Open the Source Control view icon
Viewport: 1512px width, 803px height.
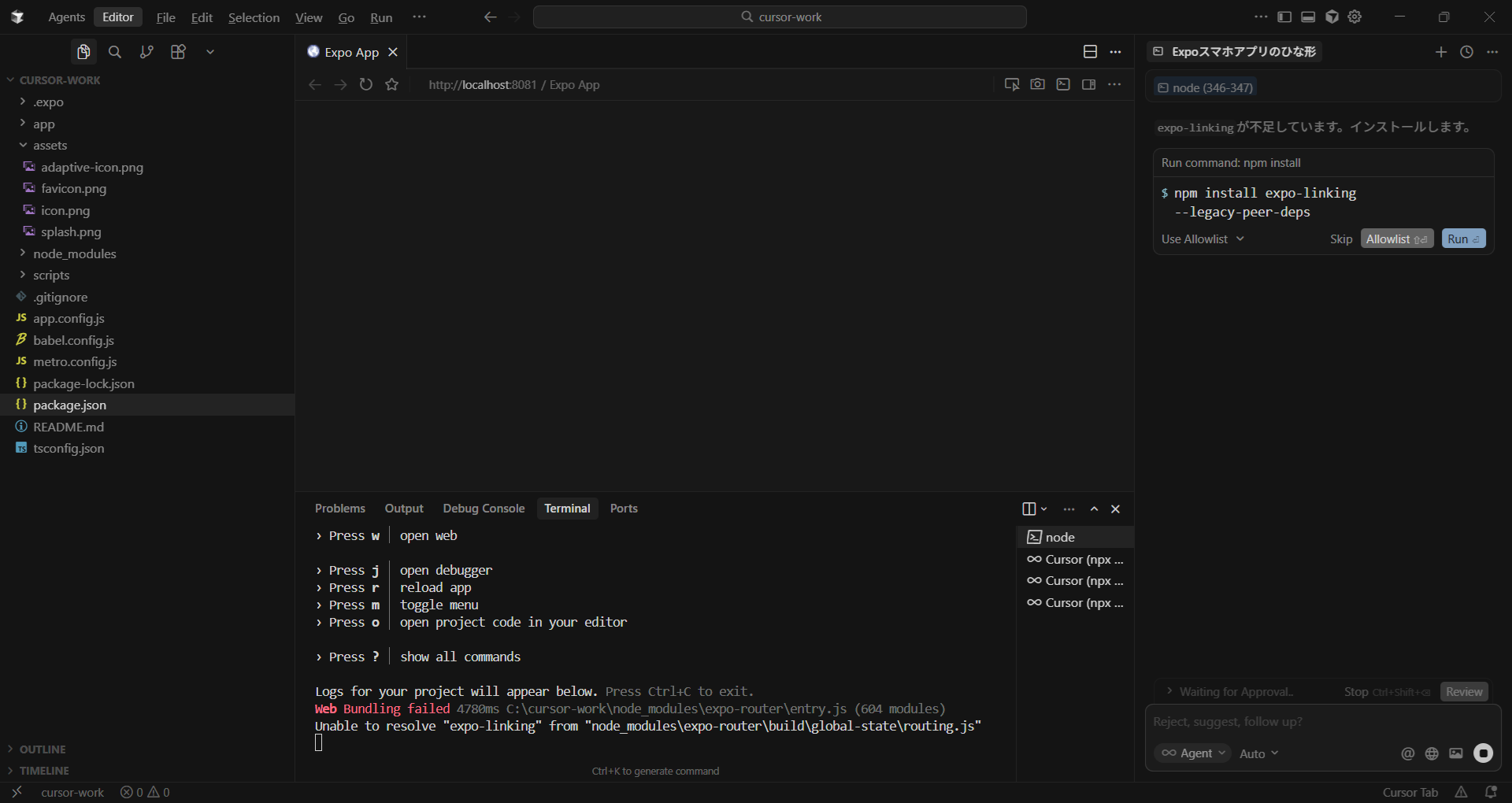[146, 52]
